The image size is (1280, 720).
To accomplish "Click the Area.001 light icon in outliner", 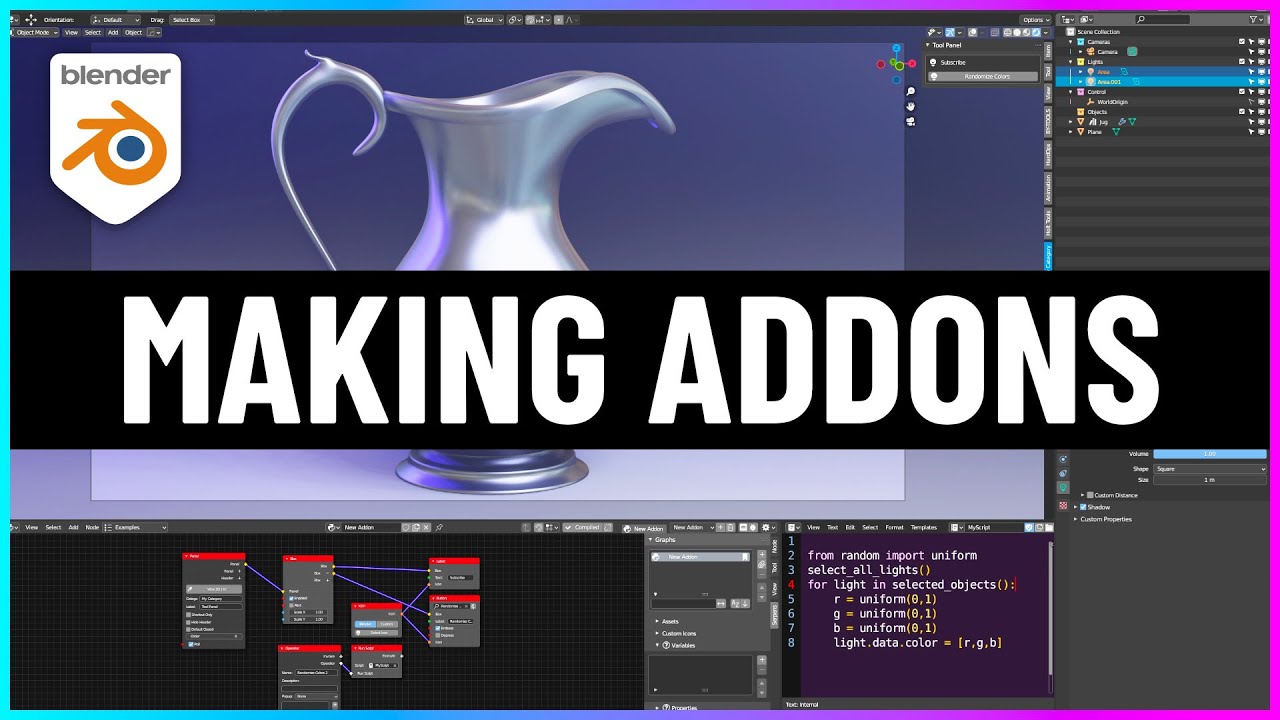I will 1091,81.
